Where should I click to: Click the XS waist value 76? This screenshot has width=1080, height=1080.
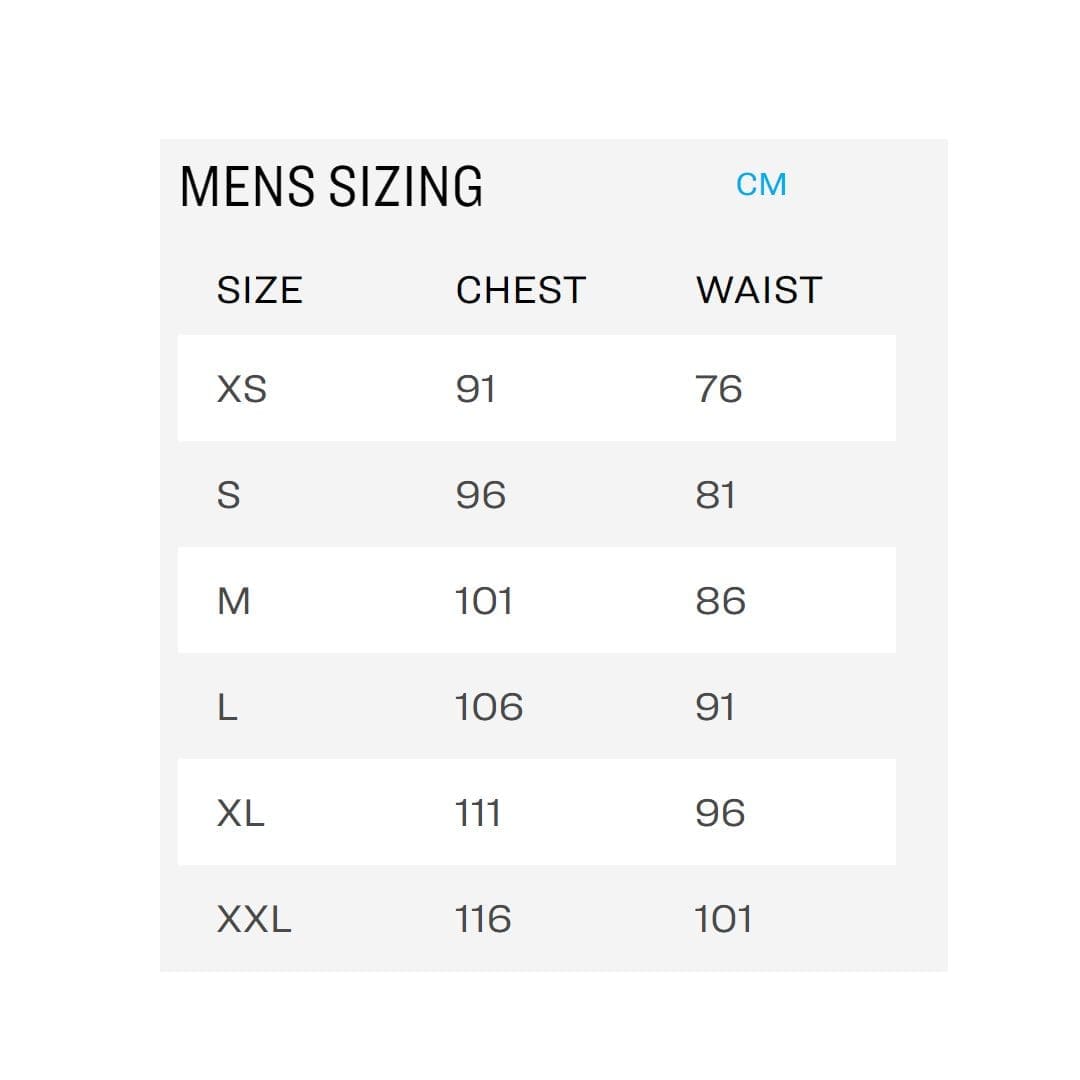tap(719, 389)
